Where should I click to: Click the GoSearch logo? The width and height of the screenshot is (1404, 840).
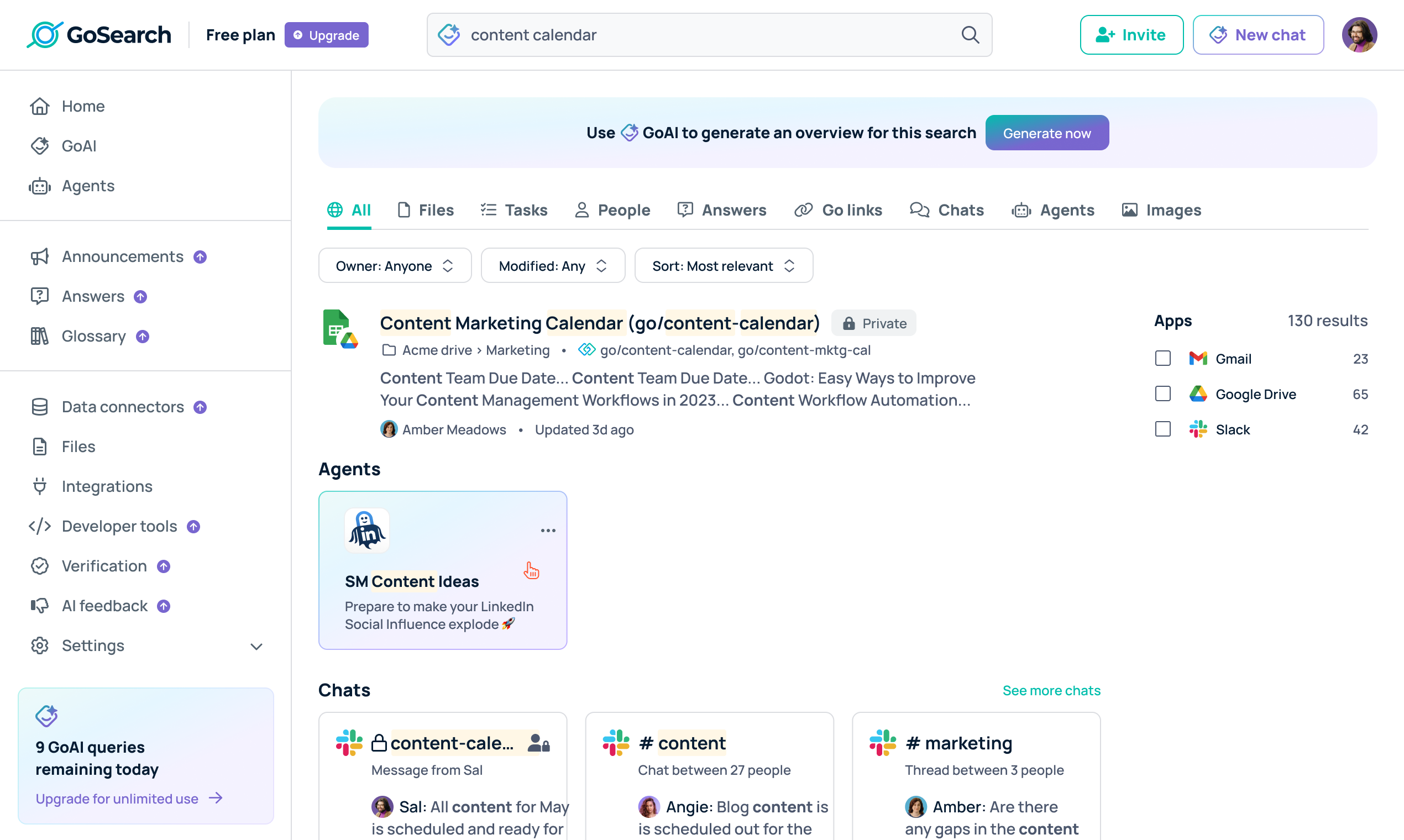[99, 35]
